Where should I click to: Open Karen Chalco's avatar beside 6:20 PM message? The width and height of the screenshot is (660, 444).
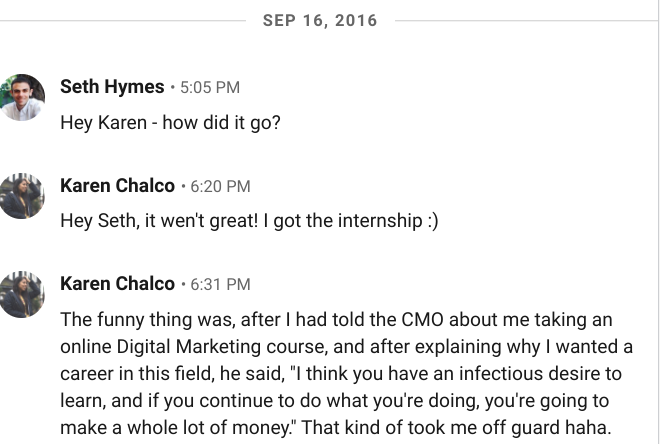[22, 196]
